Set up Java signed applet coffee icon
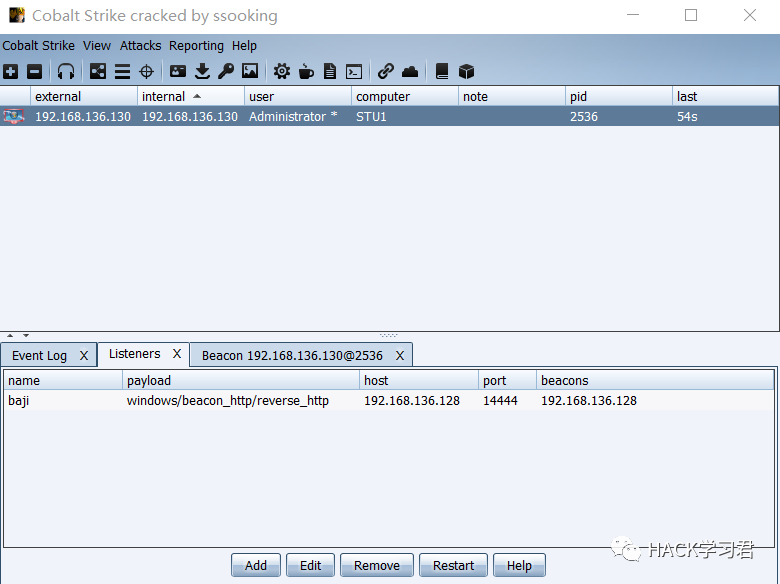Viewport: 780px width, 584px height. click(x=306, y=72)
